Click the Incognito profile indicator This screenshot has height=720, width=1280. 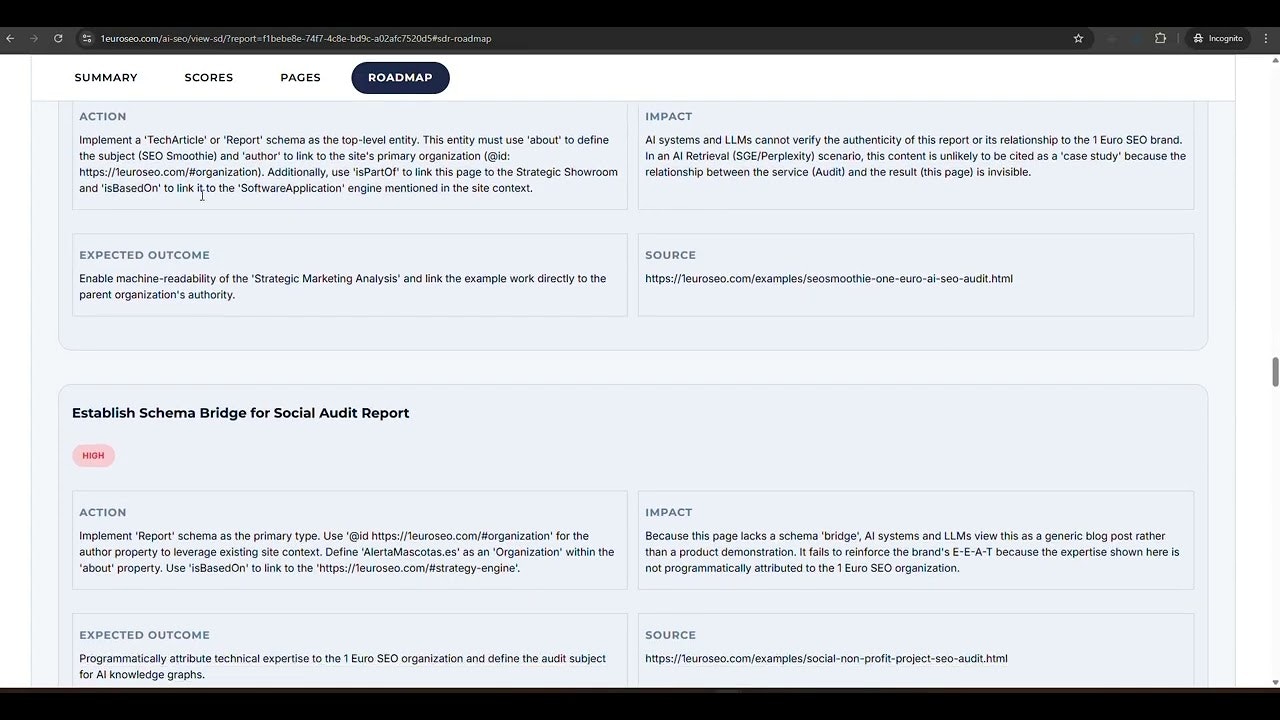point(1217,38)
